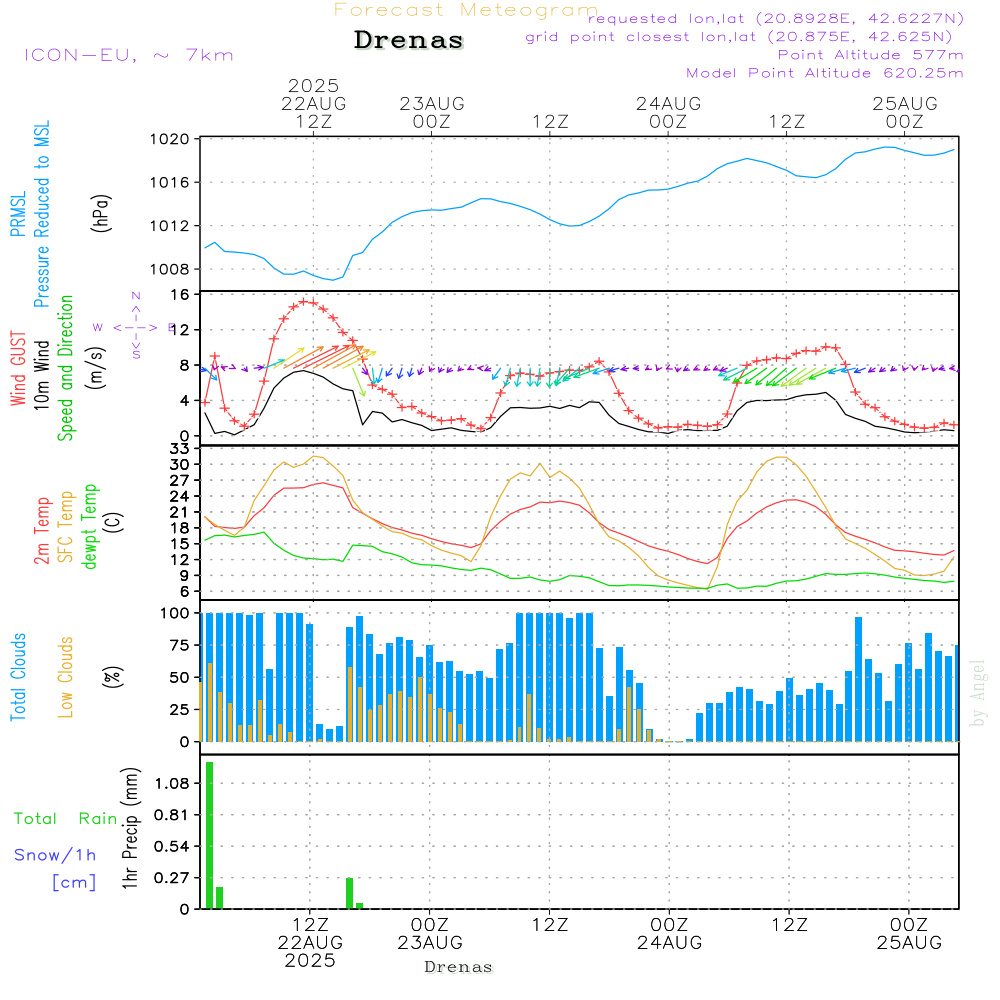This screenshot has height=1000, width=1000.
Task: Click the red "Wind GUST" label
Action: pyautogui.click(x=18, y=368)
